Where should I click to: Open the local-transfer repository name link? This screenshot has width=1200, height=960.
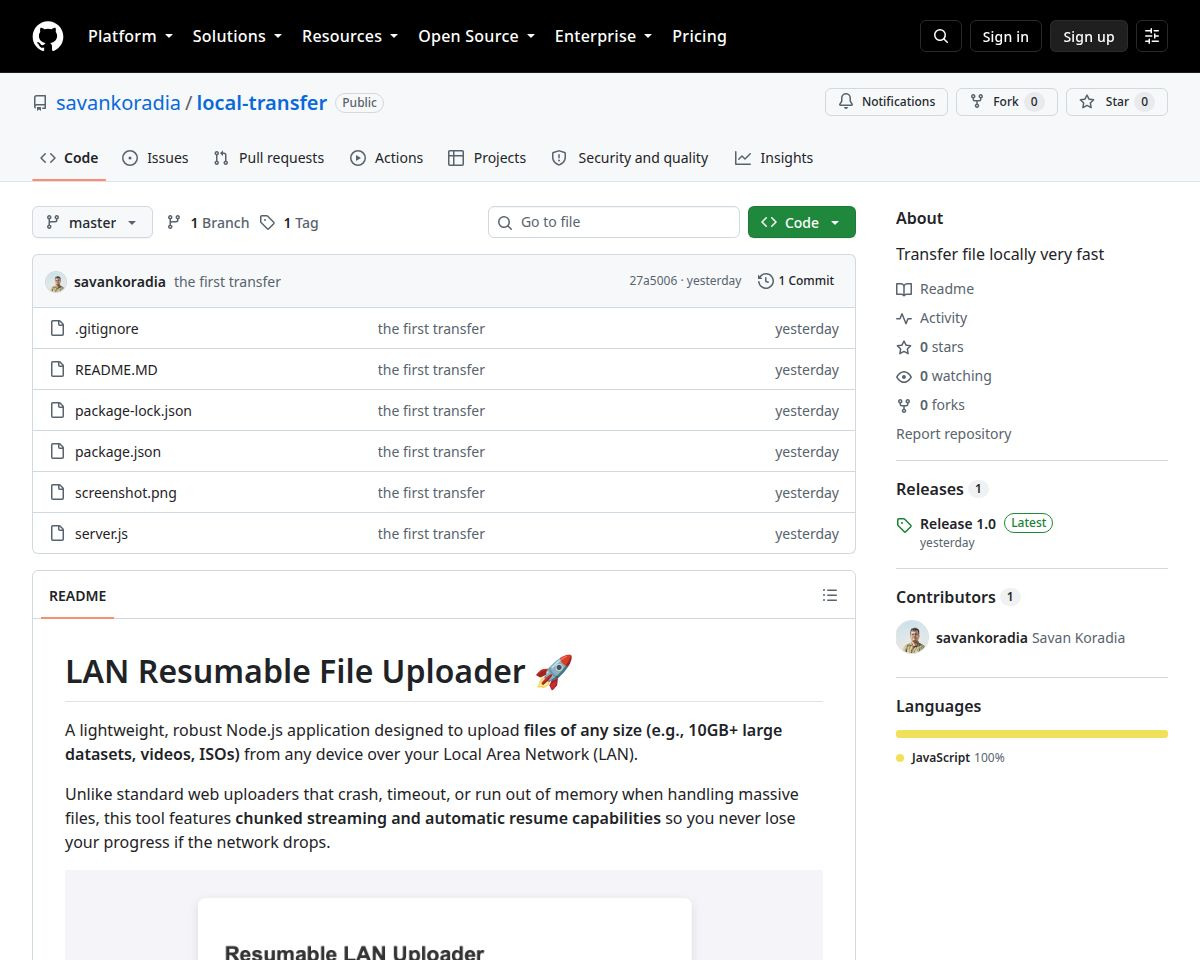(x=262, y=103)
